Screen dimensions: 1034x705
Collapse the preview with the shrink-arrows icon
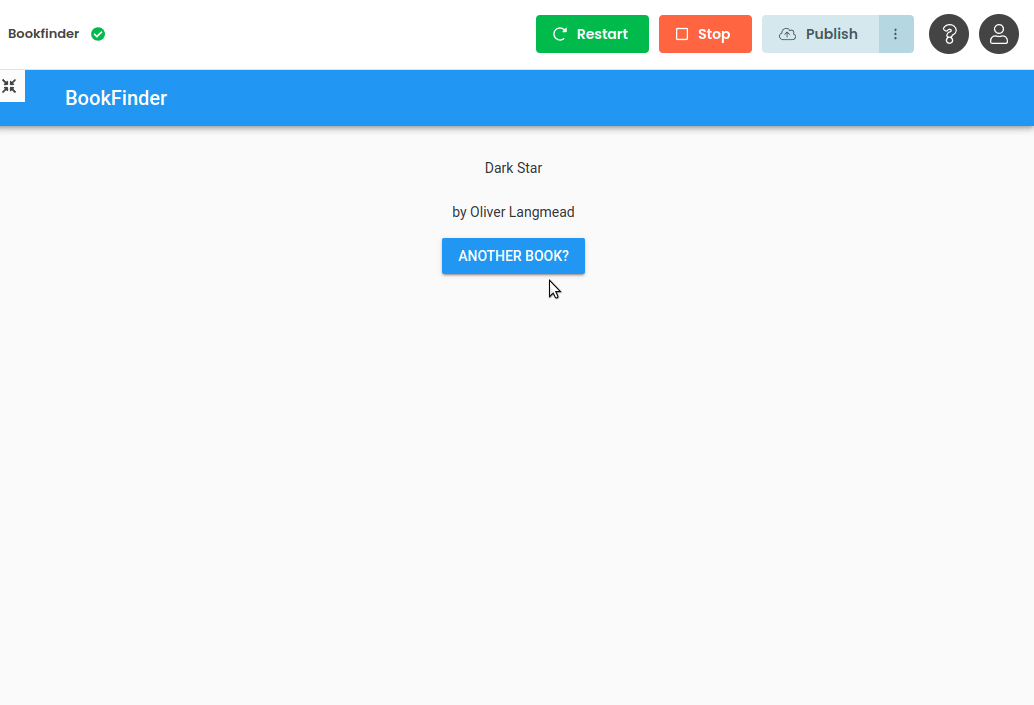coord(9,86)
